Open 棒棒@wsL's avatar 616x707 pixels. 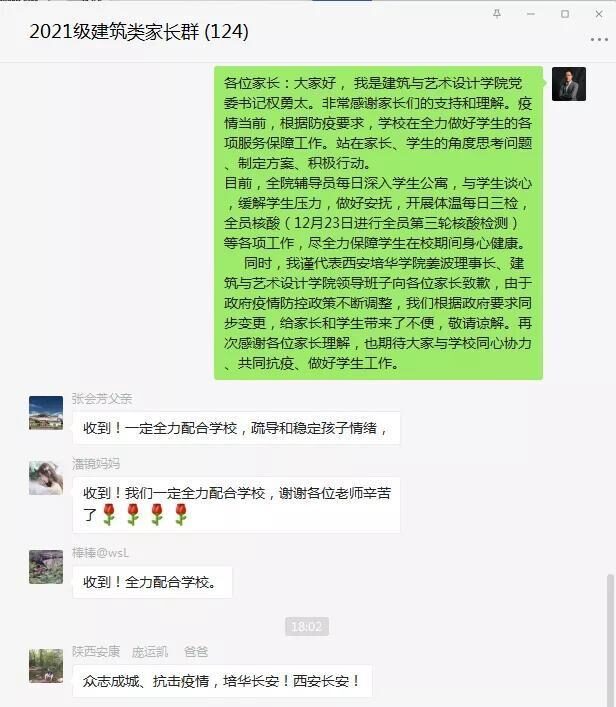coord(46,567)
